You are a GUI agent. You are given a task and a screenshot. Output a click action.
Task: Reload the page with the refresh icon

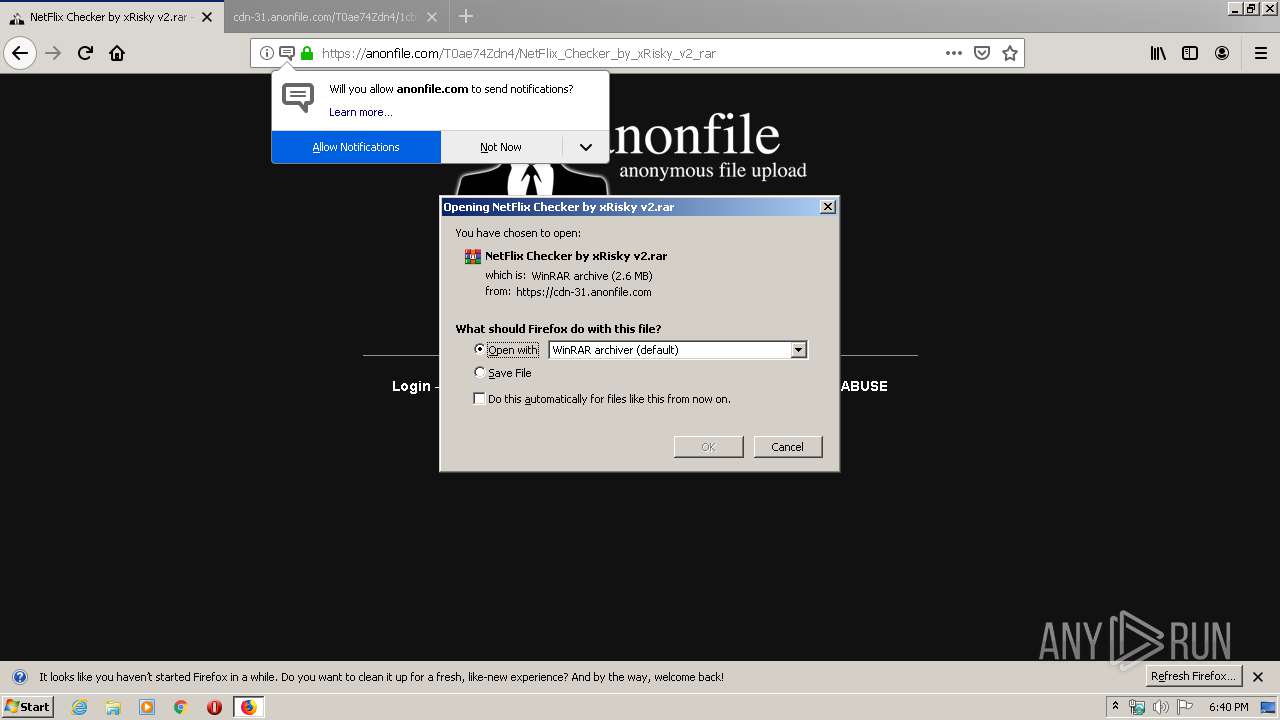click(x=85, y=53)
